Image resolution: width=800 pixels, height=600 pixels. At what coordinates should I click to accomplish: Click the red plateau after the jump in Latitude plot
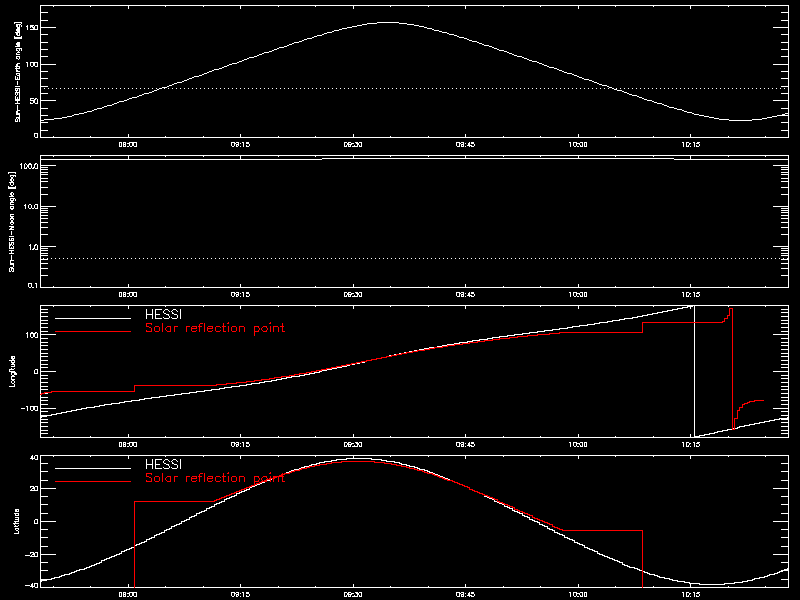(x=173, y=502)
